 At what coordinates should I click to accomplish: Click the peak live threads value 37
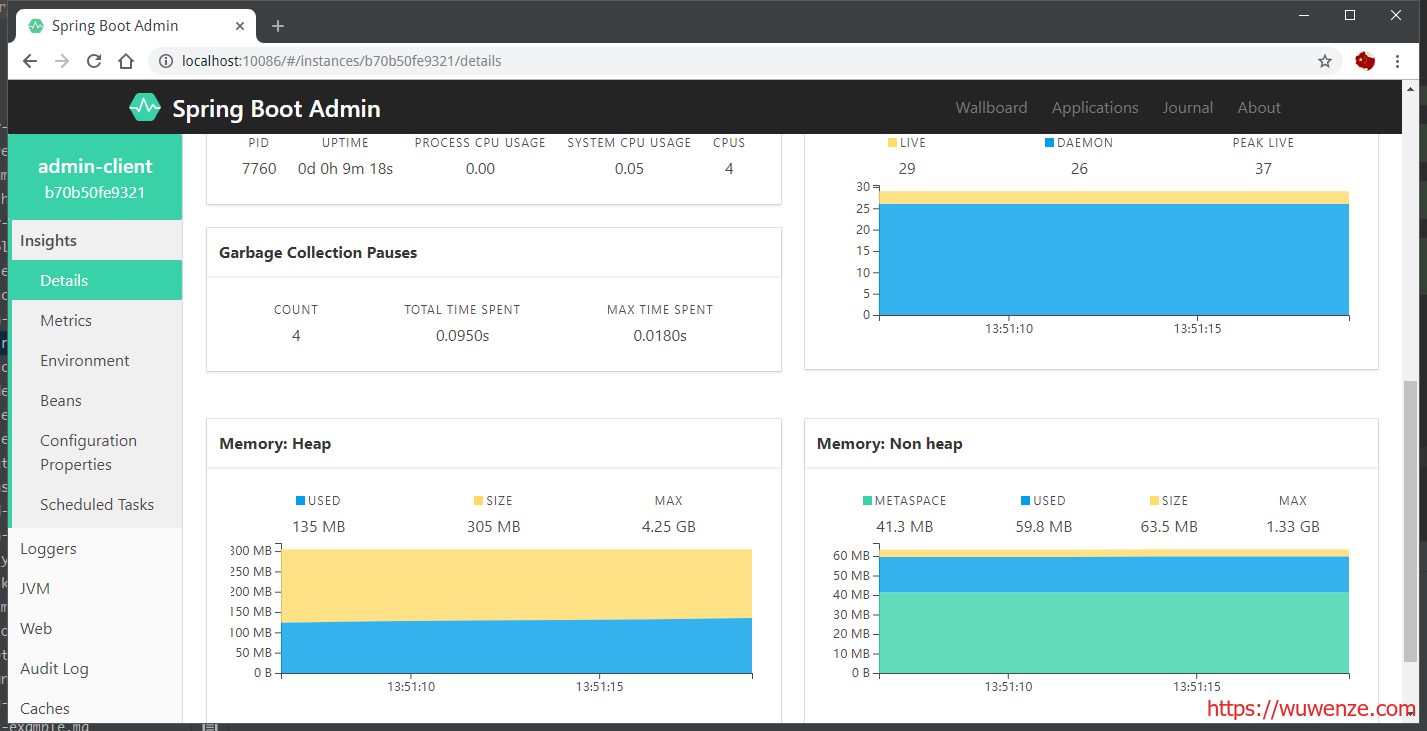pos(1263,168)
